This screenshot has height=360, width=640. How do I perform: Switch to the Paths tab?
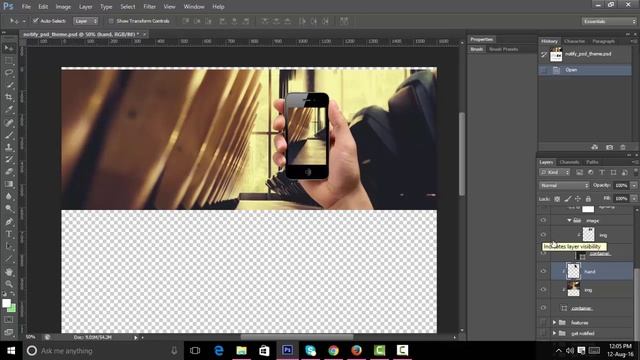click(592, 162)
